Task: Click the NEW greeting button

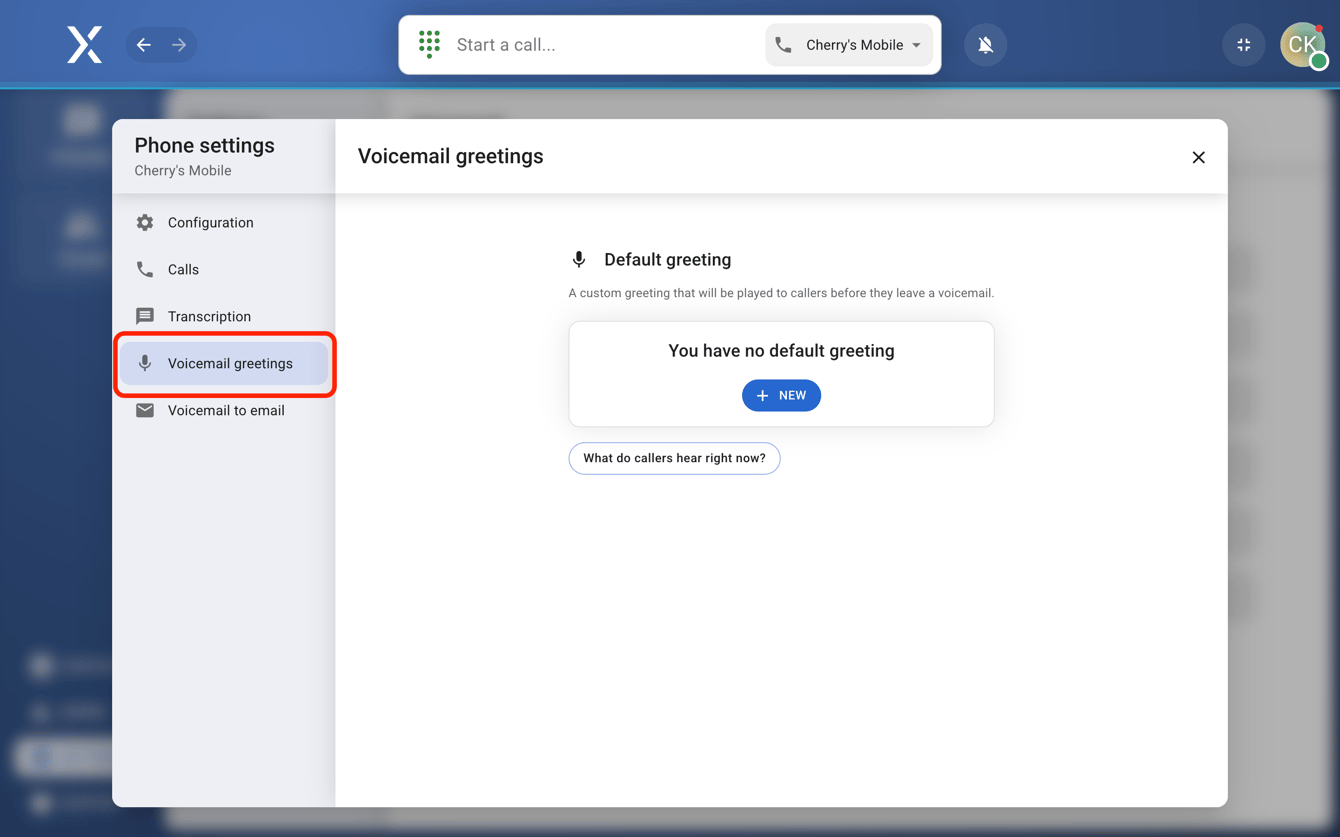Action: pos(781,396)
